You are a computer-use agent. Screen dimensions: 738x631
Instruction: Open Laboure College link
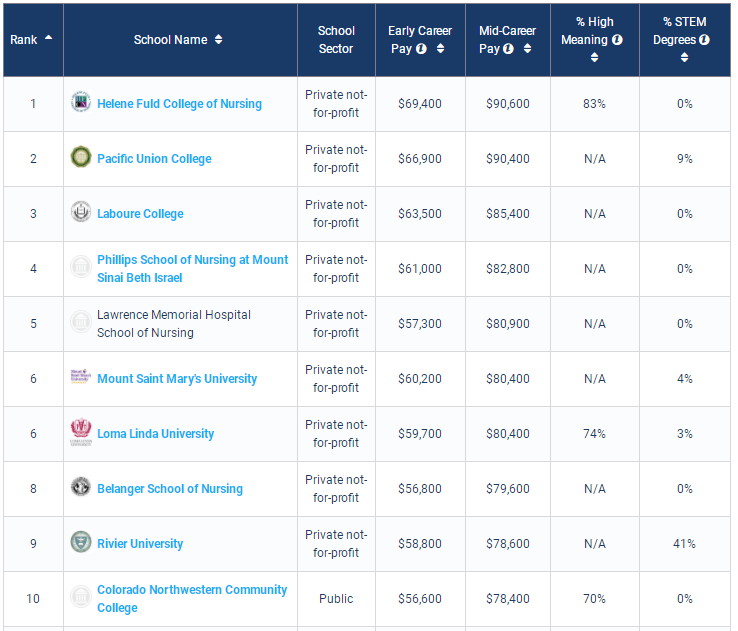(x=140, y=214)
